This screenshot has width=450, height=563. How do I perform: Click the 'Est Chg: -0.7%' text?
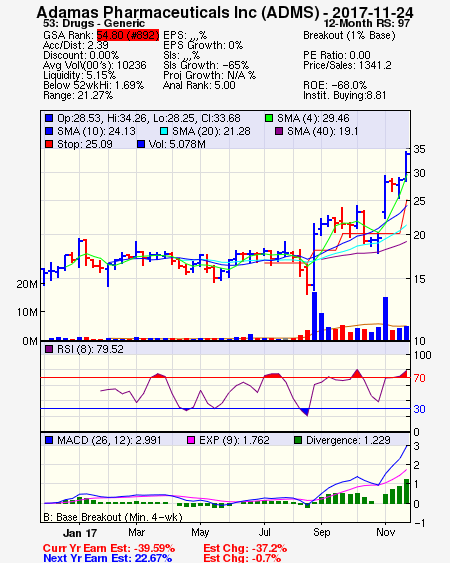(x=242, y=558)
